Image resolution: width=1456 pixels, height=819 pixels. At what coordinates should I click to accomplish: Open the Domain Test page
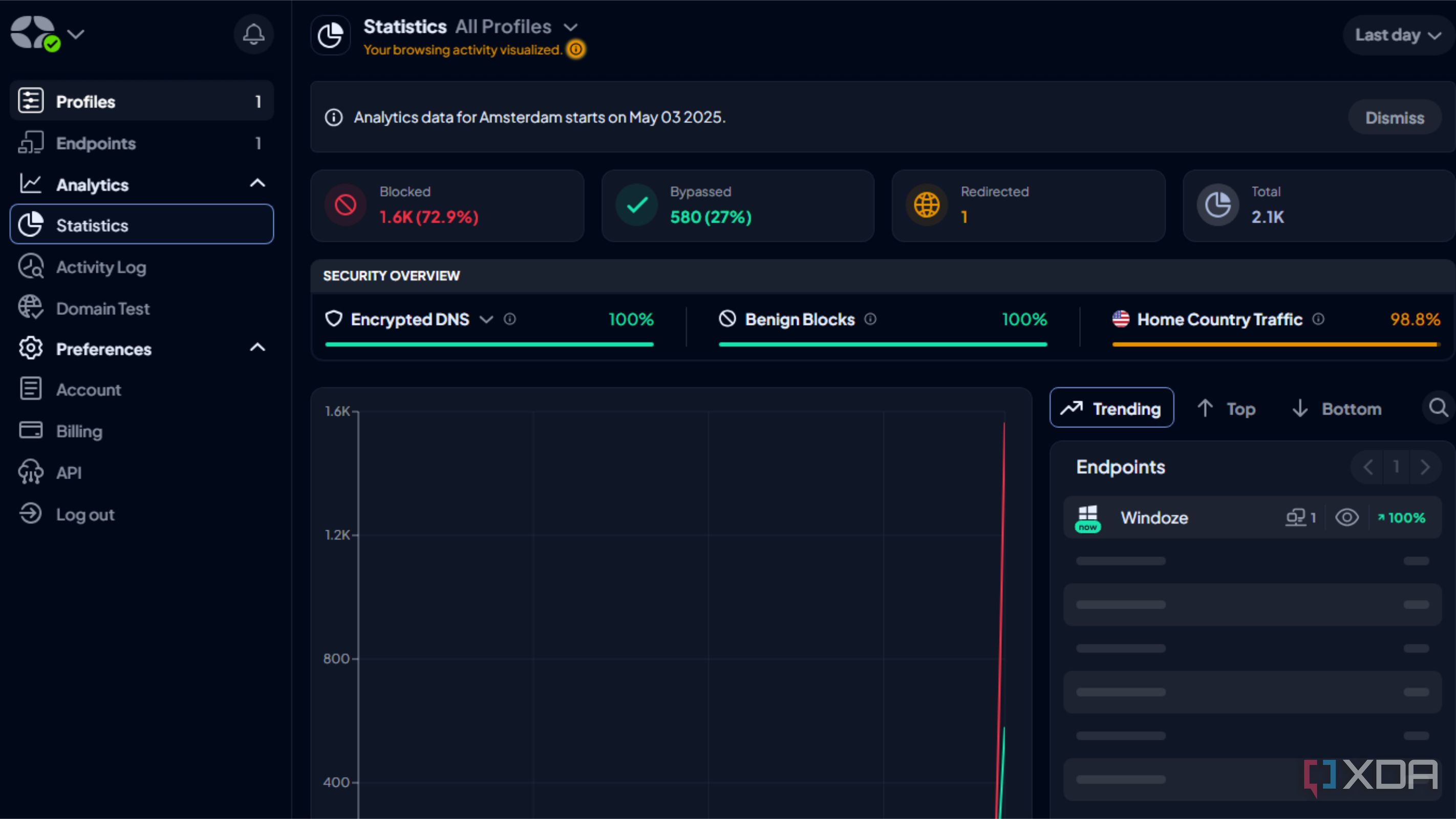click(x=141, y=308)
